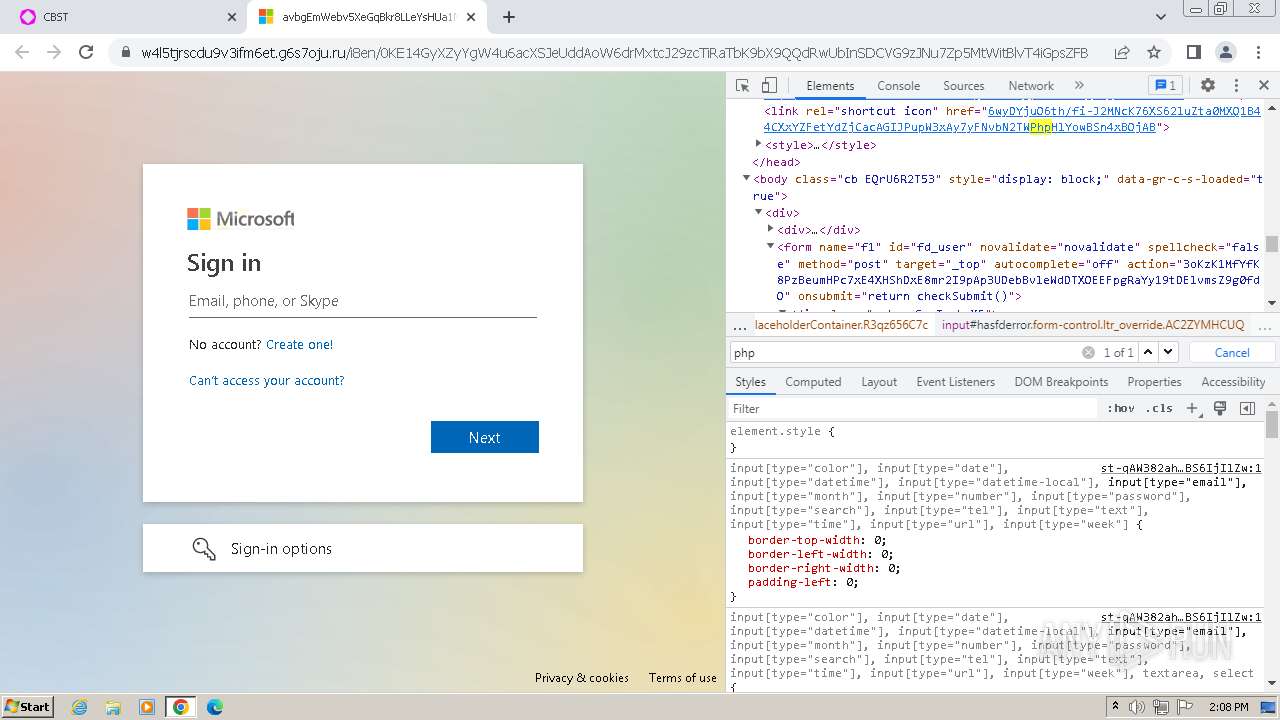Switch to the CBST tab
The height and width of the screenshot is (720, 1280).
[125, 17]
